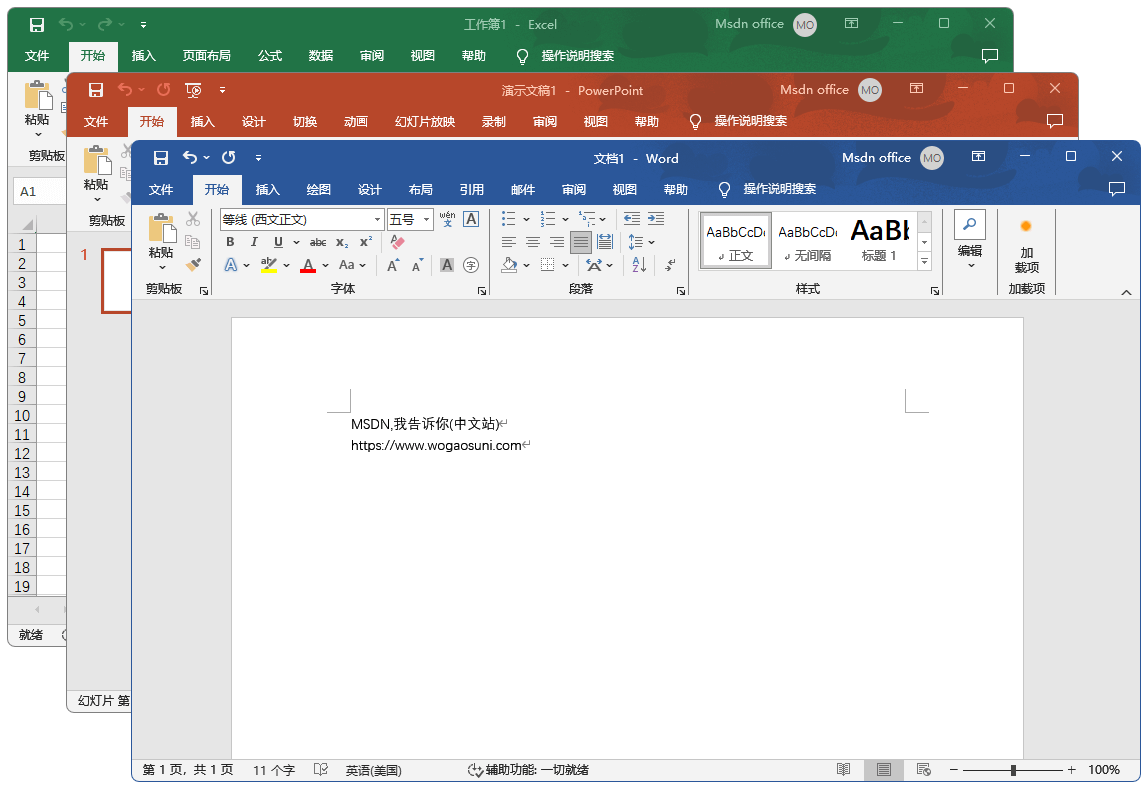Increase paragraph indent in Word
This screenshot has height=789, width=1147.
656,219
